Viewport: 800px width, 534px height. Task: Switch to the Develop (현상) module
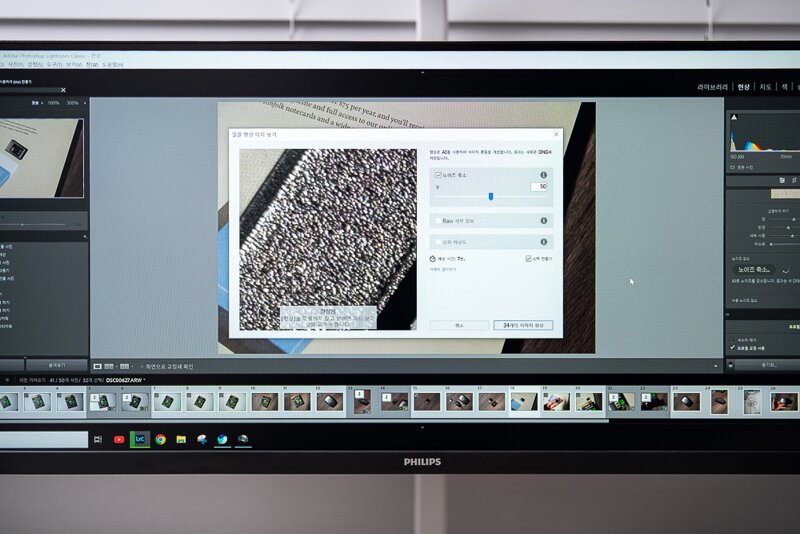coord(743,87)
